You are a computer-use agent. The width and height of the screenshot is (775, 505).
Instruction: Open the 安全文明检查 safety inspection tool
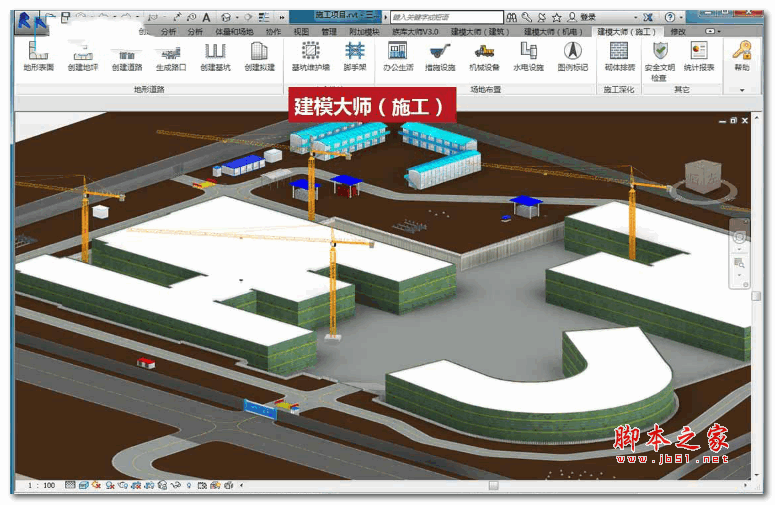[x=660, y=61]
